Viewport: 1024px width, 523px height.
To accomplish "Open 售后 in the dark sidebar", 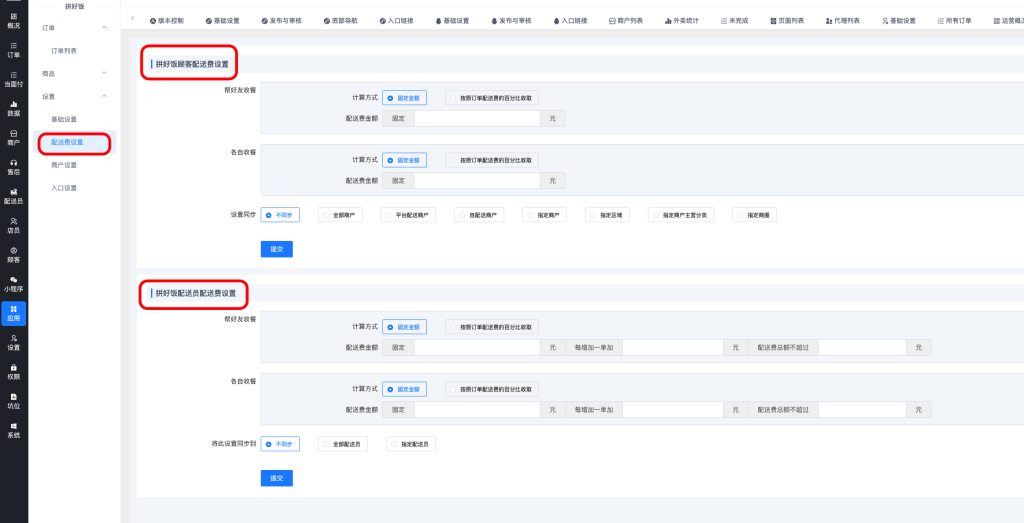I will 13,166.
